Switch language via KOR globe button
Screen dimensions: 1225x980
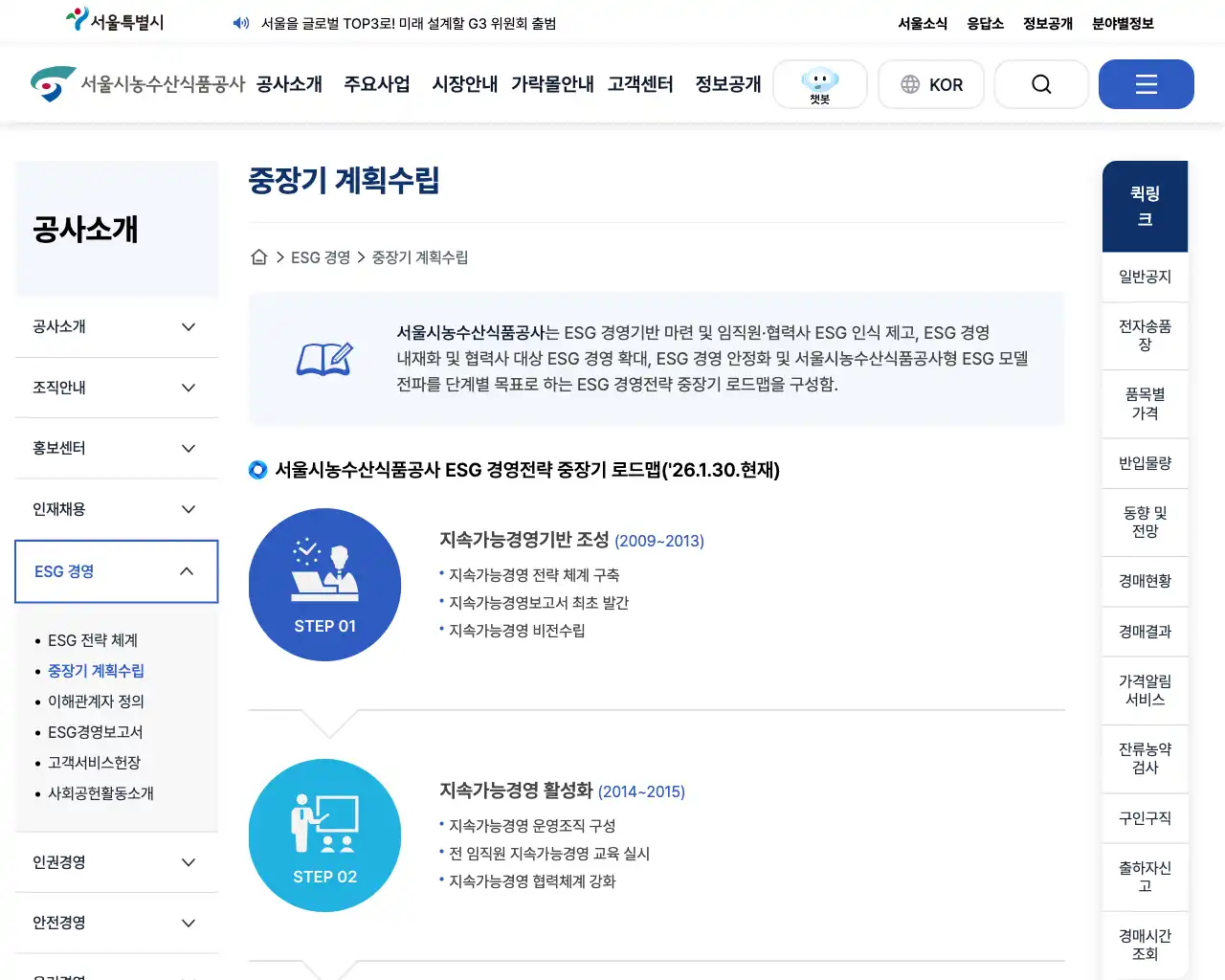point(931,84)
